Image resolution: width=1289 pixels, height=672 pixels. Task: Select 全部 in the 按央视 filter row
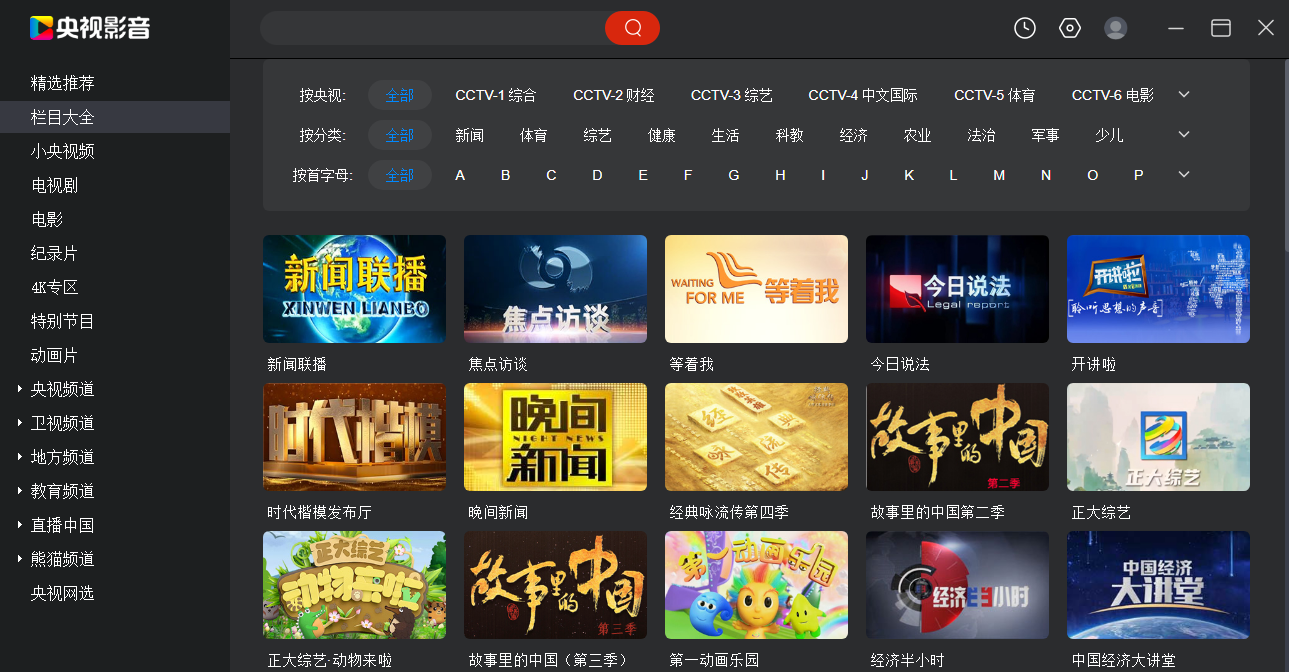(x=400, y=95)
